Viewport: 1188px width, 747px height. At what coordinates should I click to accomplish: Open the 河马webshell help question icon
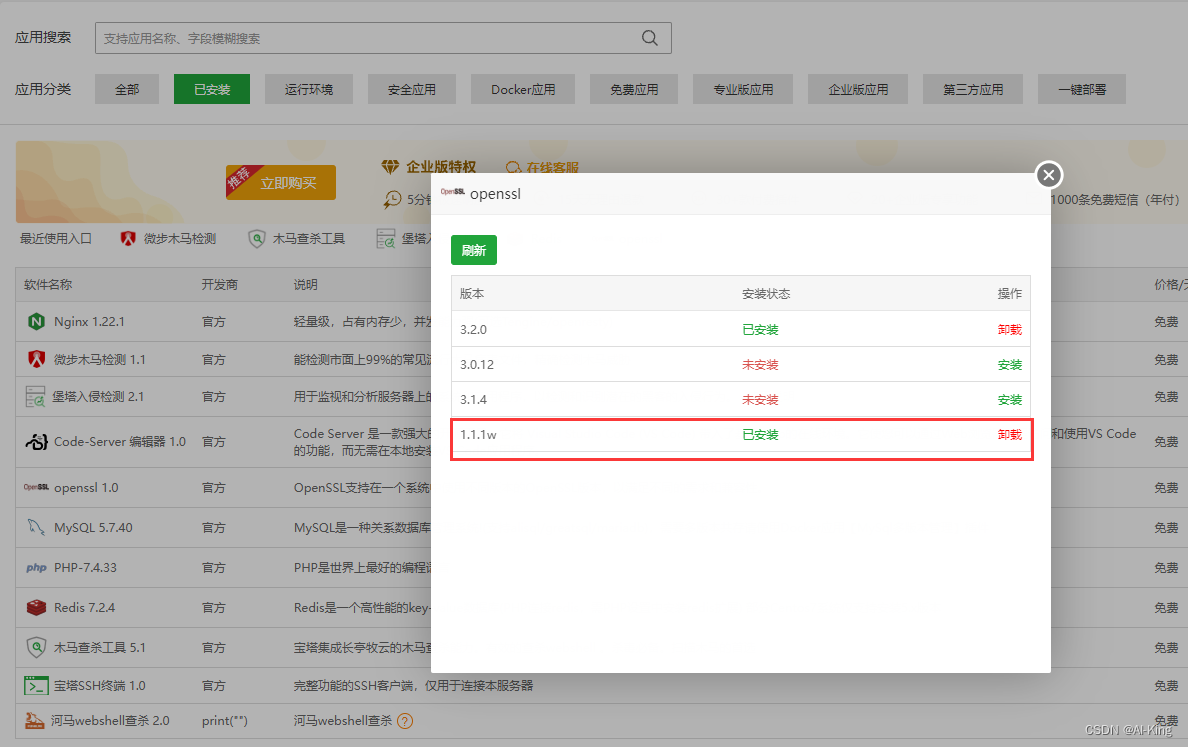tap(405, 721)
